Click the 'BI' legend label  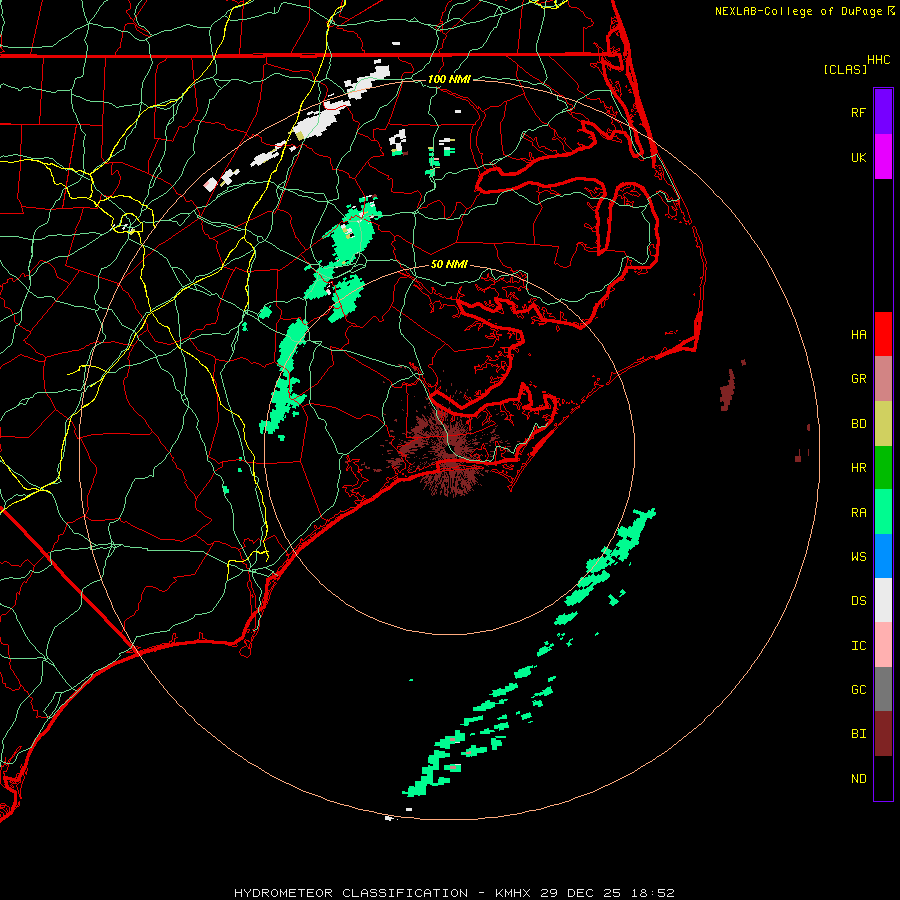click(858, 734)
